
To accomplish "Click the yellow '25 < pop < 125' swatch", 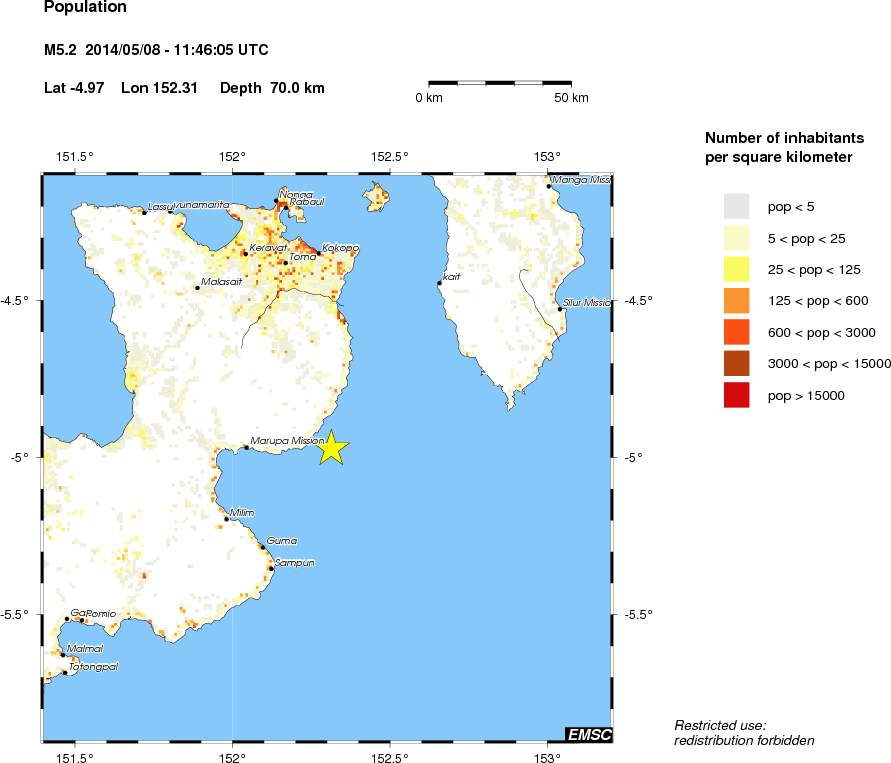I will click(x=736, y=268).
